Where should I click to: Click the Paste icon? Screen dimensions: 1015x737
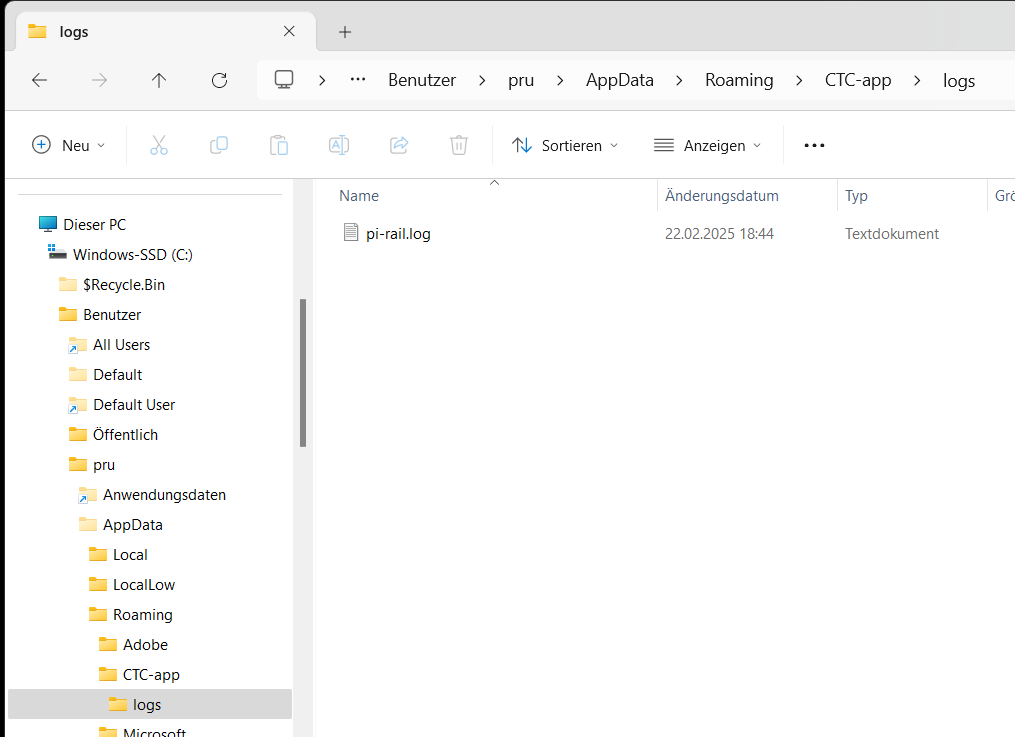(279, 145)
